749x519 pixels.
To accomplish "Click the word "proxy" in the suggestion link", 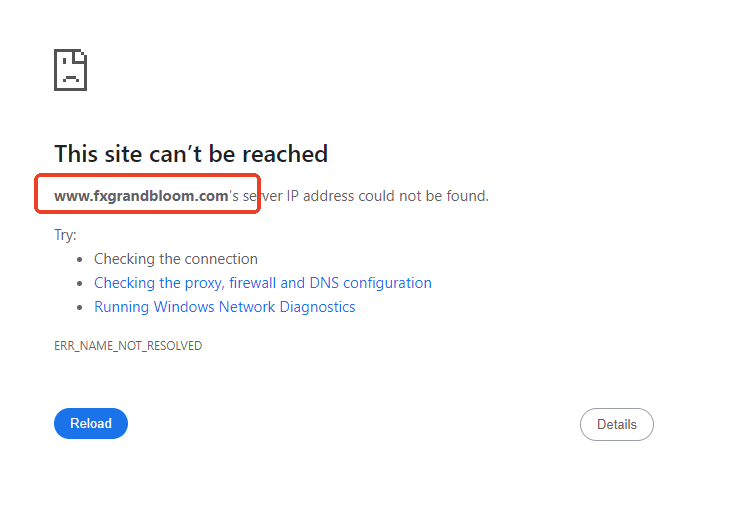I will click(201, 283).
